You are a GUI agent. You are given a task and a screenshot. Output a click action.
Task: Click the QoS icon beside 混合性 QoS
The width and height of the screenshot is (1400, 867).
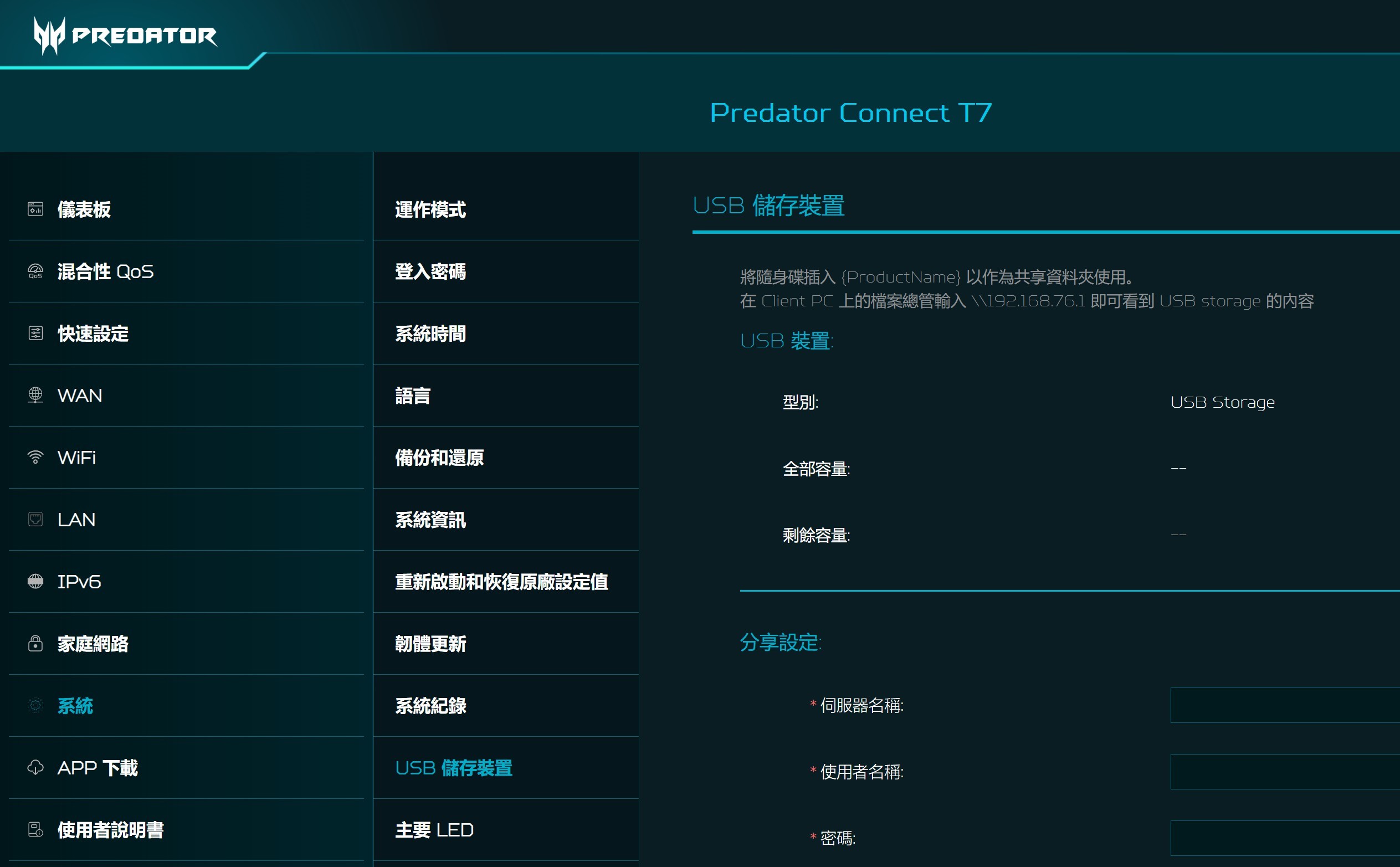click(35, 271)
